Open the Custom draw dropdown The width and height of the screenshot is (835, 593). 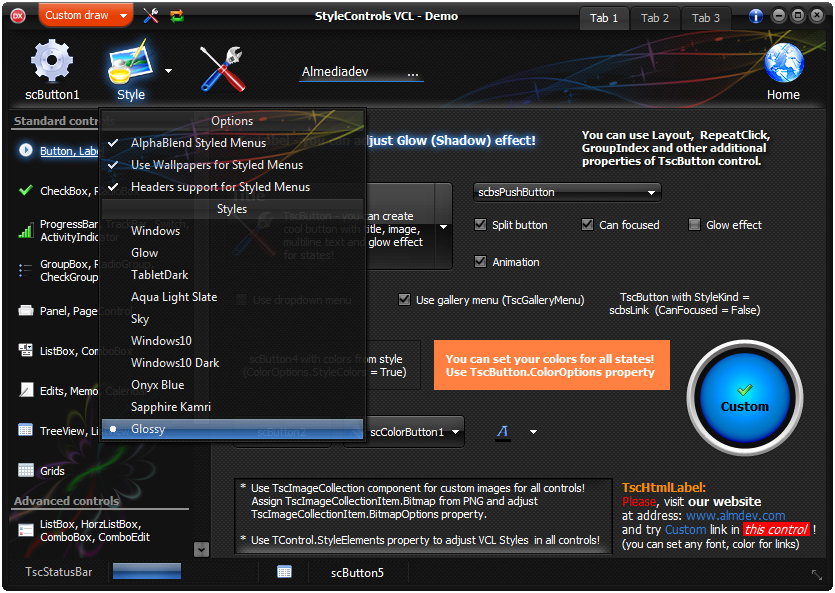click(86, 15)
